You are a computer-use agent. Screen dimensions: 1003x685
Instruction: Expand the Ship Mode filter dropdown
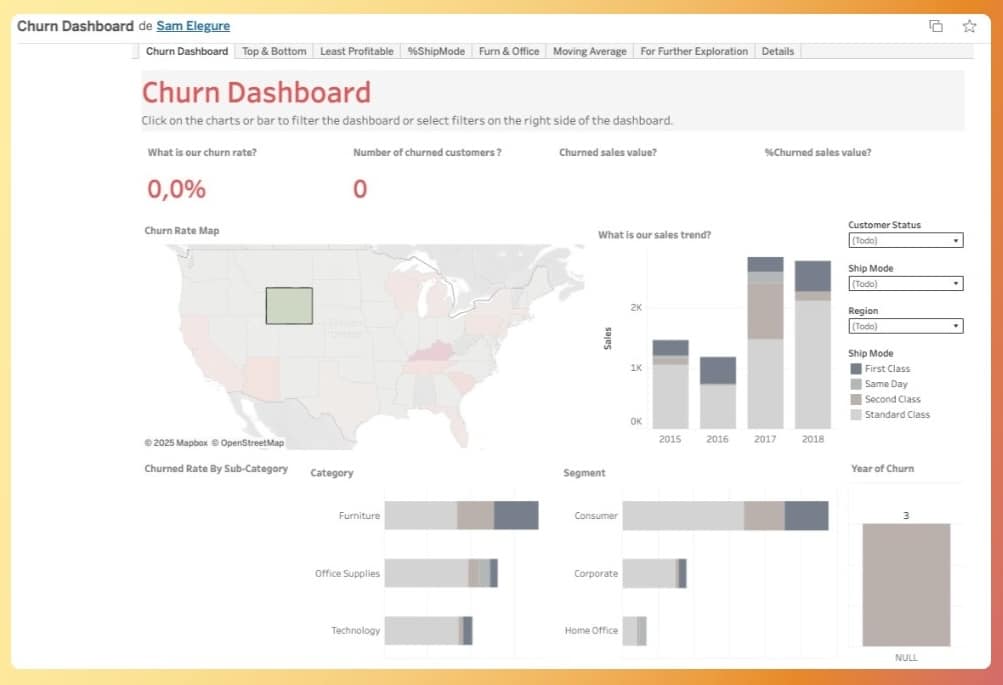[905, 284]
